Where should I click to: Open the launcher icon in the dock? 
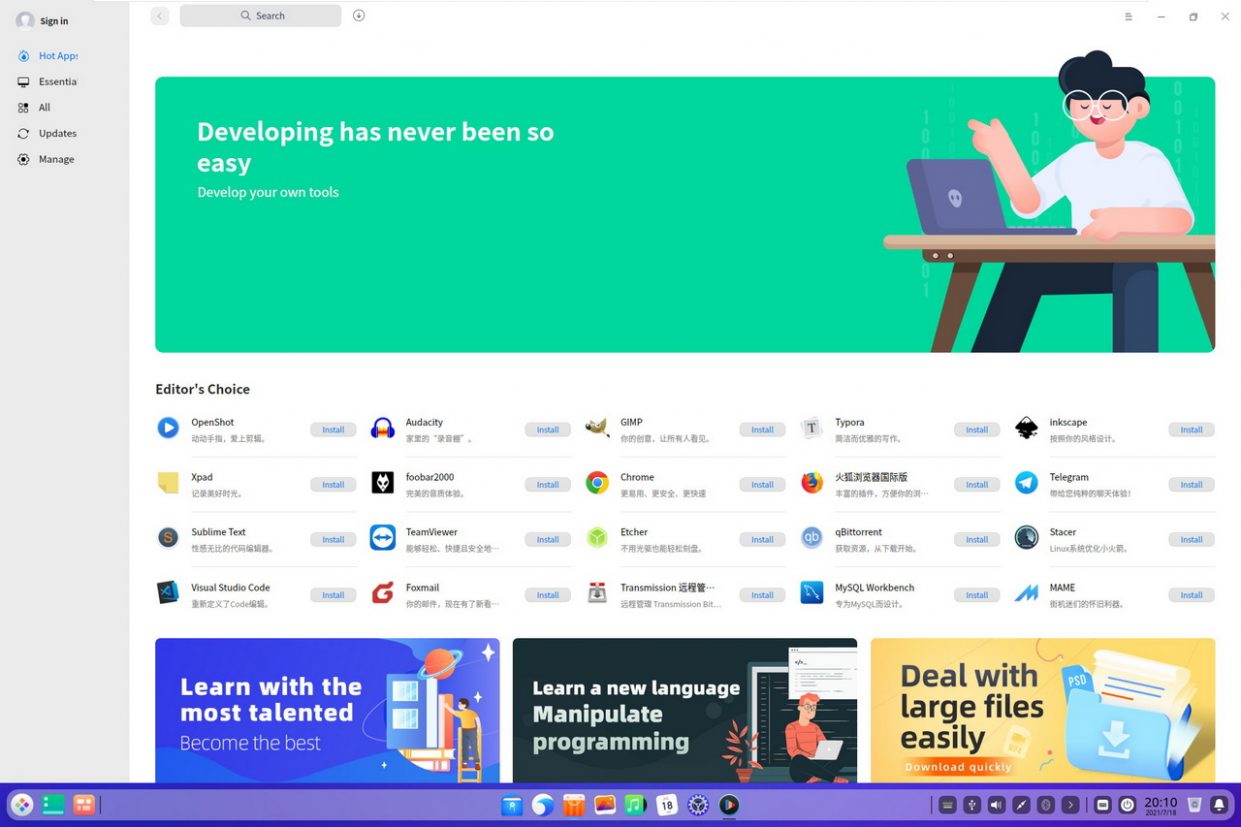[x=22, y=804]
